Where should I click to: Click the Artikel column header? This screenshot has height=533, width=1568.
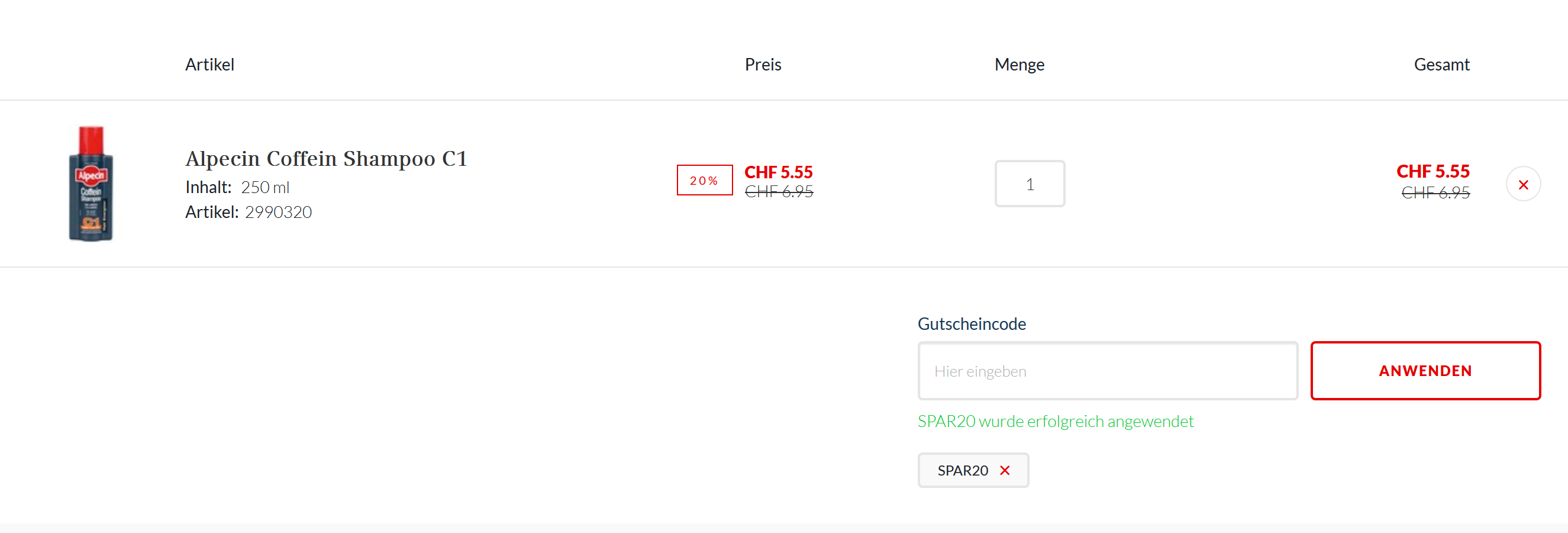click(x=209, y=65)
